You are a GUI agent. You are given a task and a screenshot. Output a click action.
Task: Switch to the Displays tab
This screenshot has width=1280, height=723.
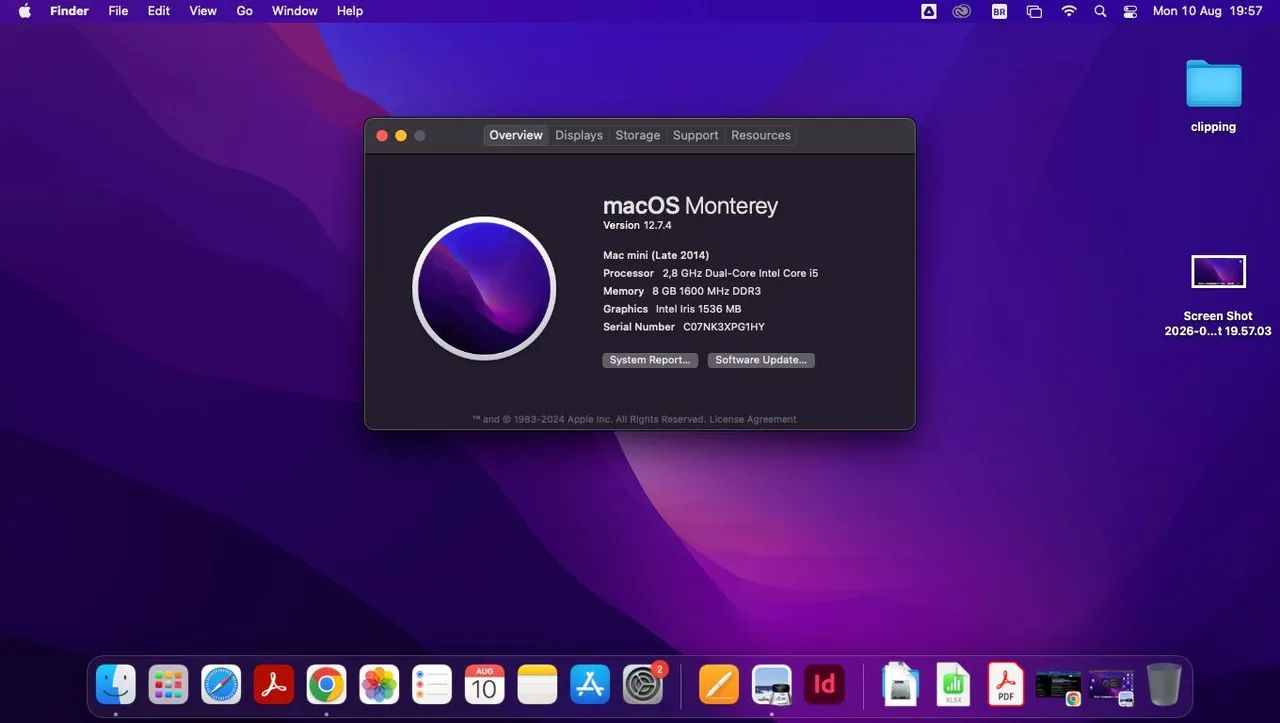tap(579, 135)
